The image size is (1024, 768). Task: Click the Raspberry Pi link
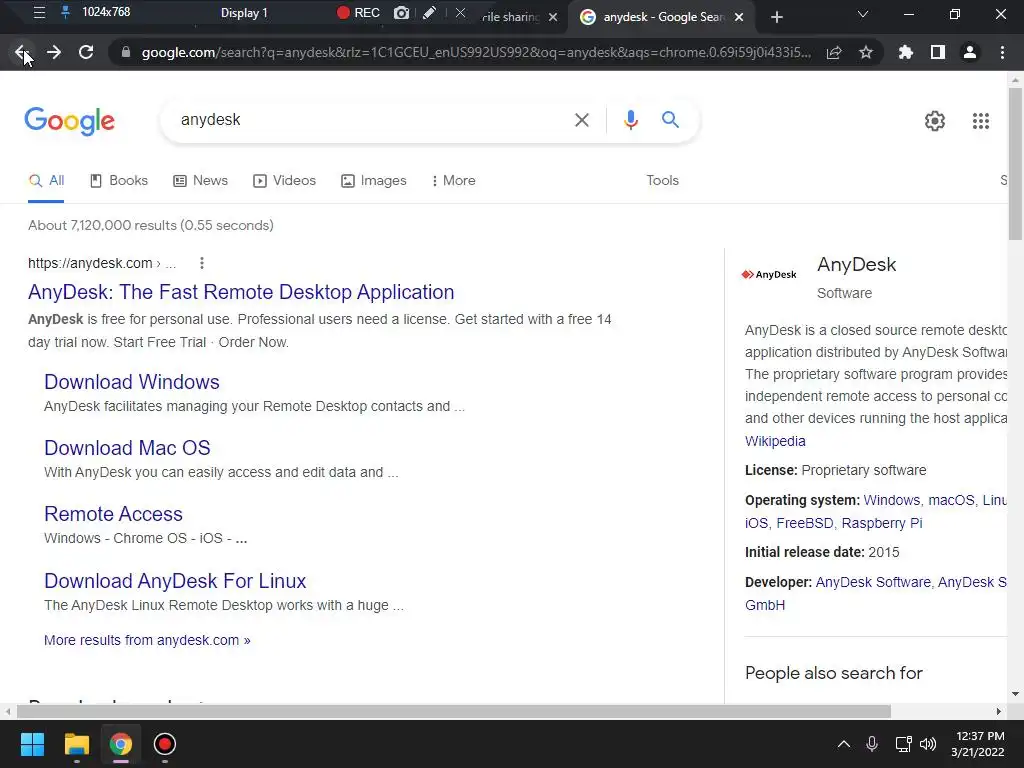pyautogui.click(x=882, y=524)
